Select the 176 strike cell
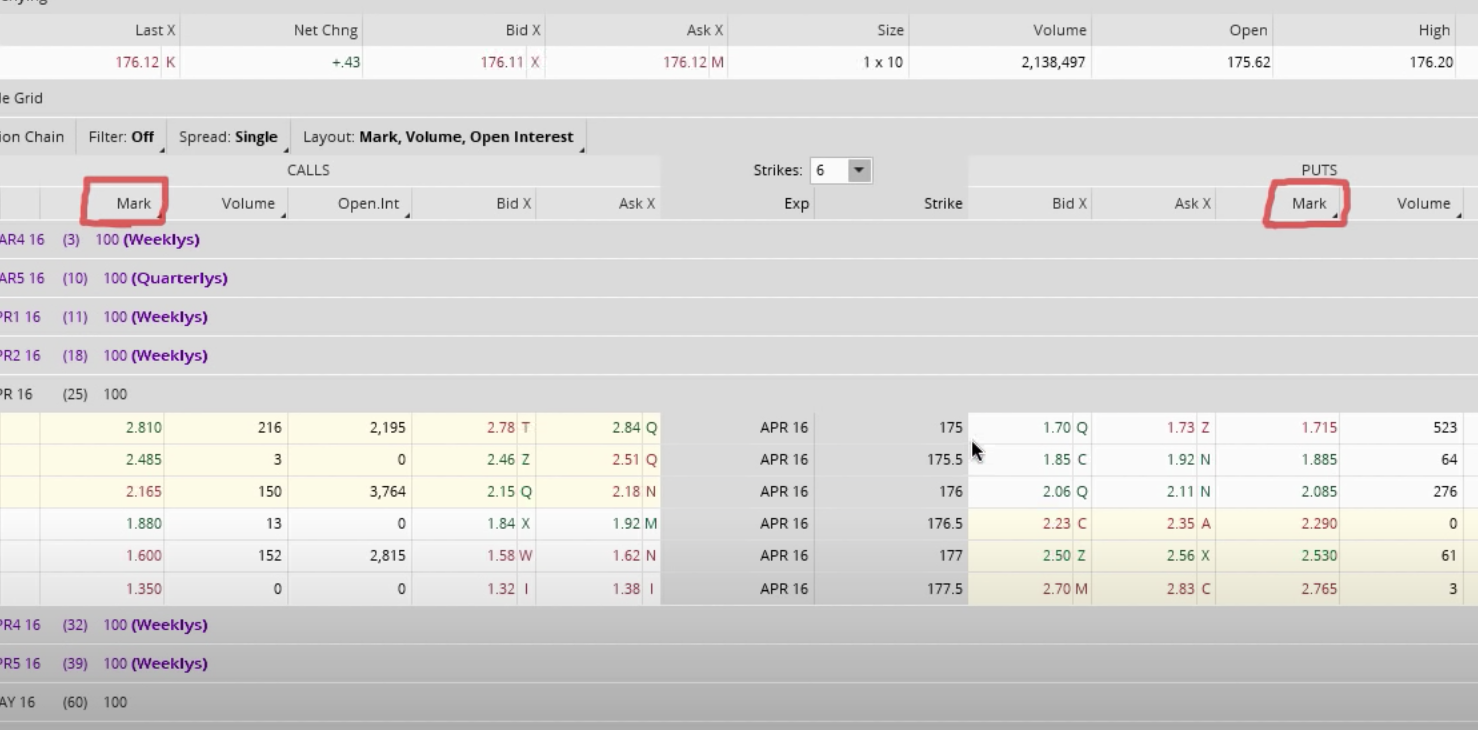This screenshot has height=730, width=1478. coord(891,492)
